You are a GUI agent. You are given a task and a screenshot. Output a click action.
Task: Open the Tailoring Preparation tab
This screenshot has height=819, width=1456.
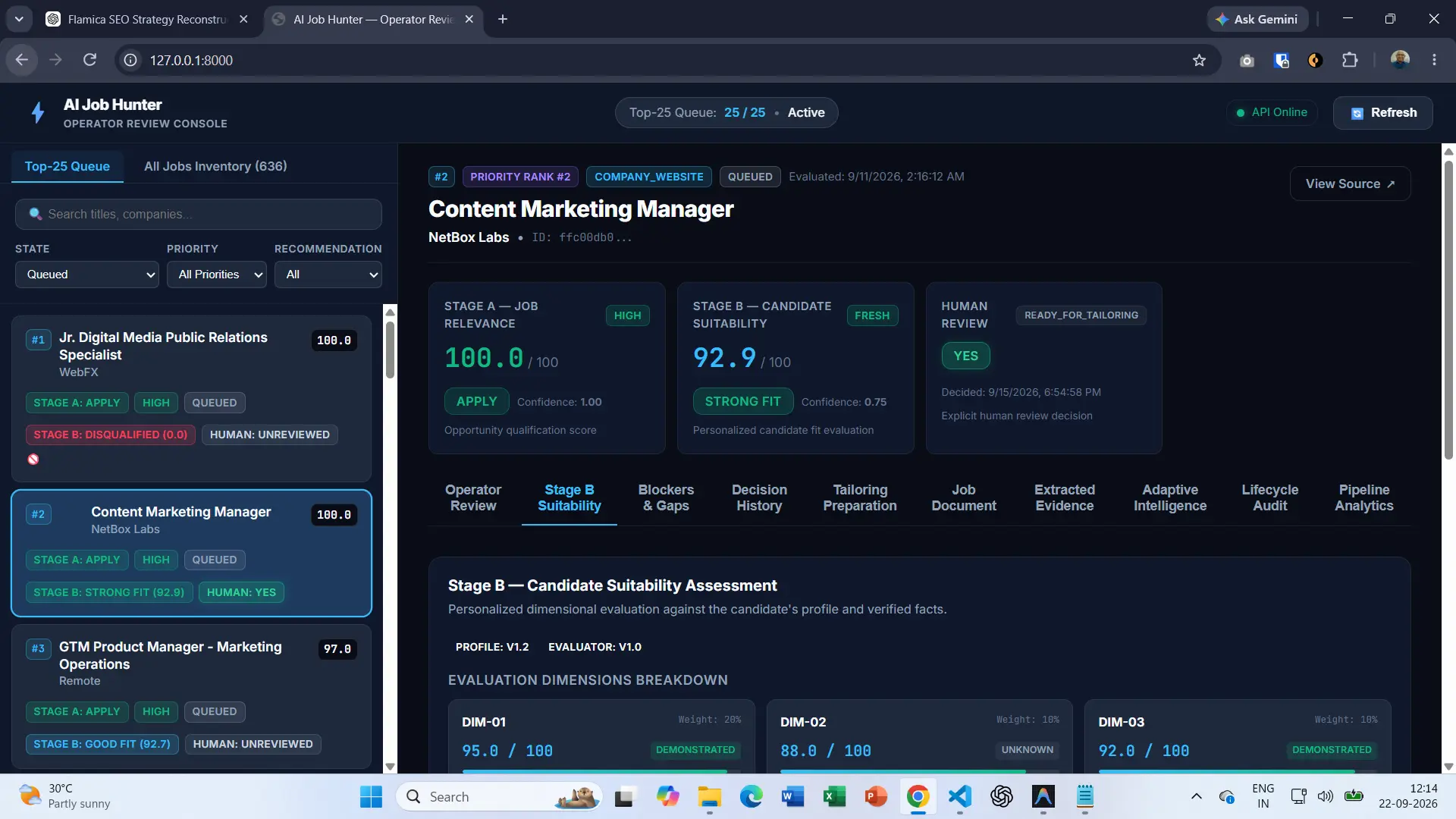pos(860,498)
